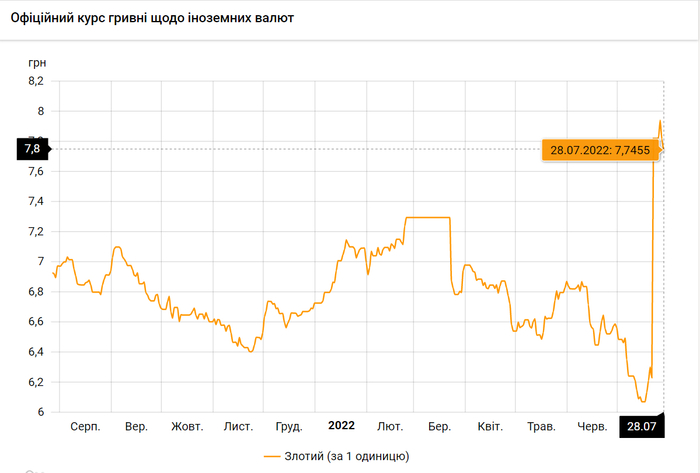Select the Вер. month label

pos(136,426)
